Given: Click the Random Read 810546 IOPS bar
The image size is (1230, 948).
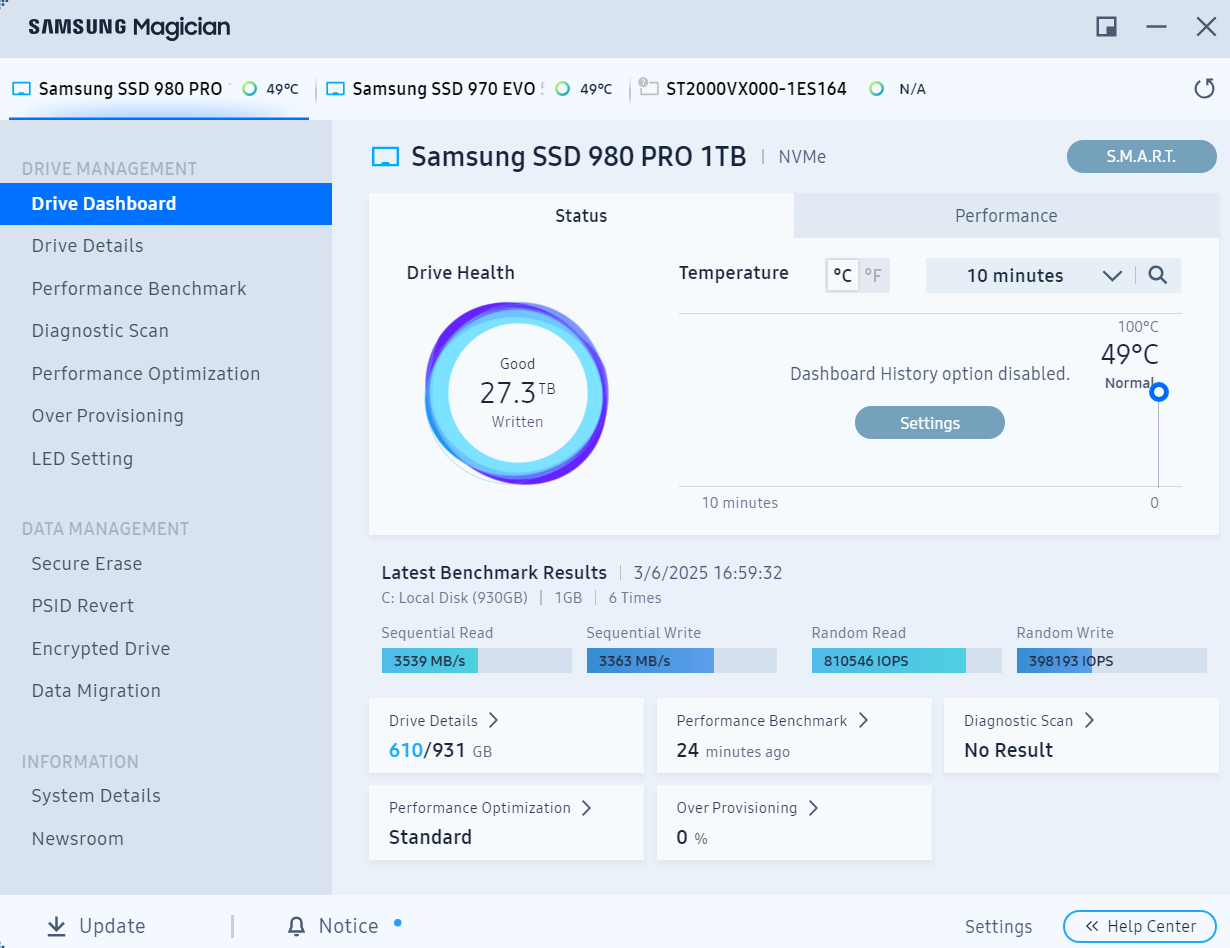Looking at the screenshot, I should tap(907, 661).
